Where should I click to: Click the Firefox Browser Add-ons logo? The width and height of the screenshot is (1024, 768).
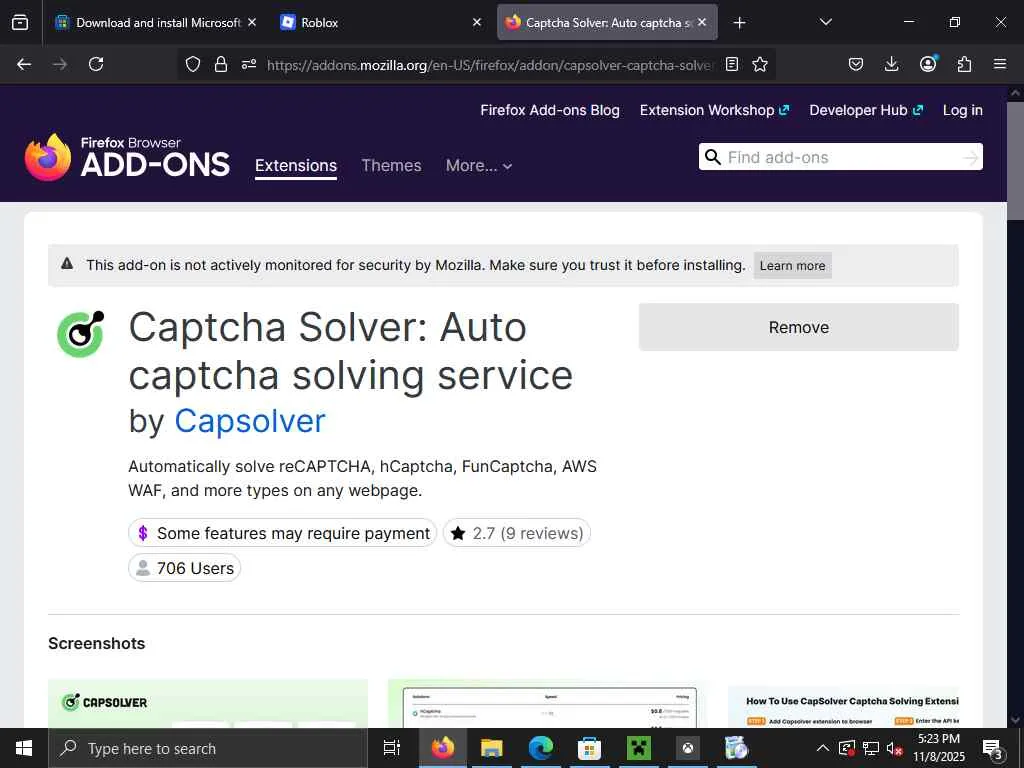pos(127,157)
